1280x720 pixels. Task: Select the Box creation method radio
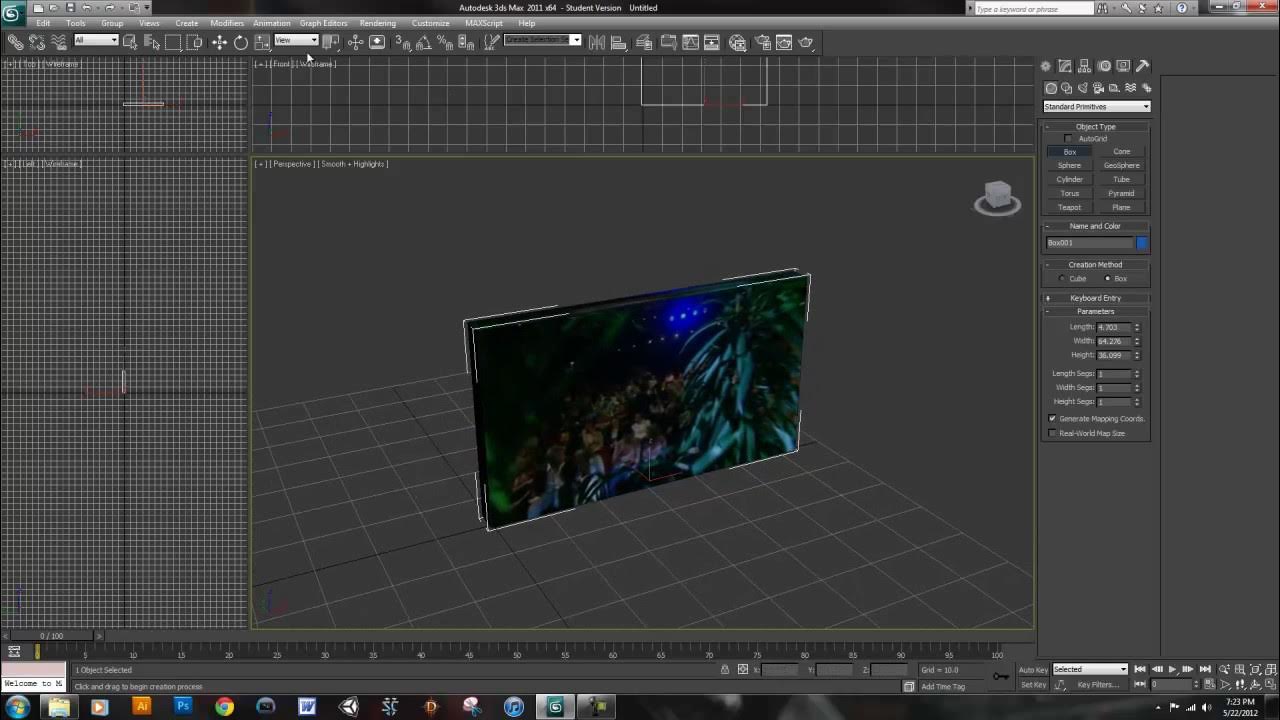1107,279
